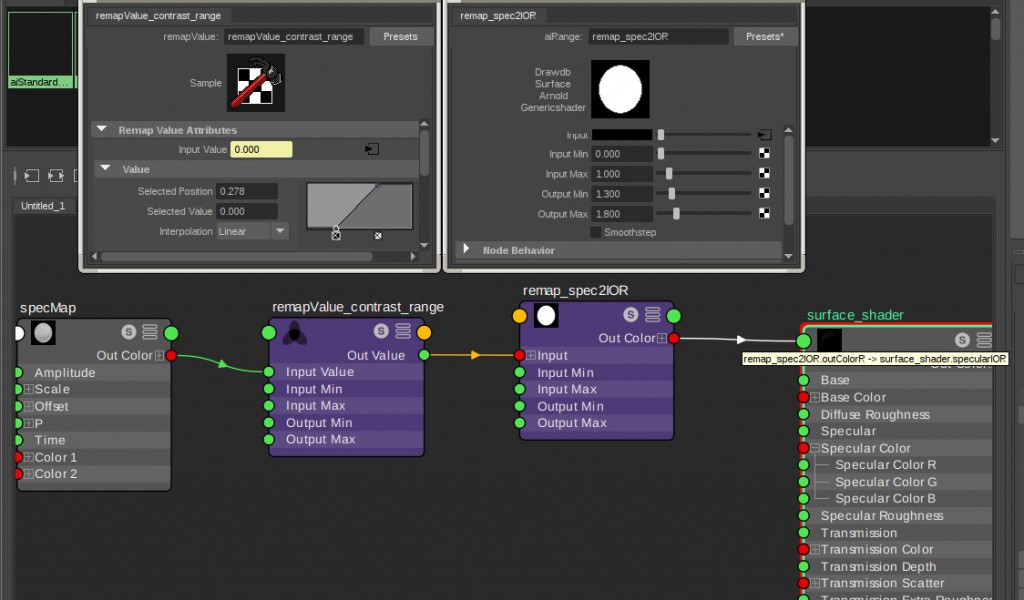Click the Selected Position input field
The image size is (1024, 600).
(x=246, y=191)
